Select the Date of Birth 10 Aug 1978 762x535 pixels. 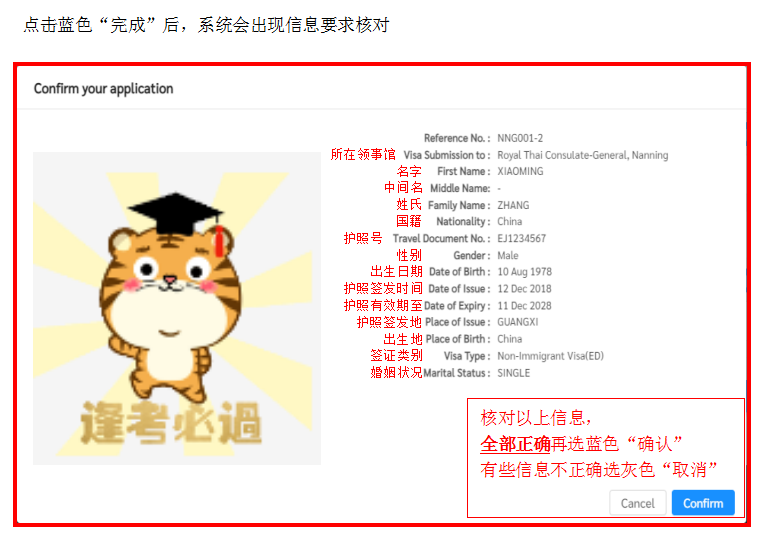pos(524,272)
